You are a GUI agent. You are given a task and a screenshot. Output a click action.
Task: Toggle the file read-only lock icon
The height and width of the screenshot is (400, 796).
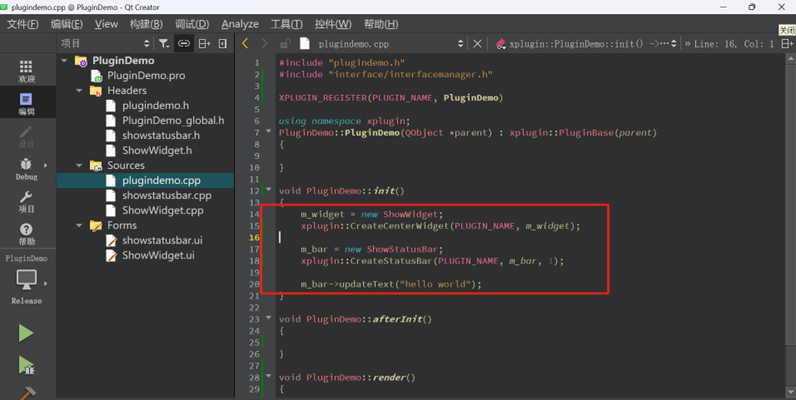(x=285, y=44)
